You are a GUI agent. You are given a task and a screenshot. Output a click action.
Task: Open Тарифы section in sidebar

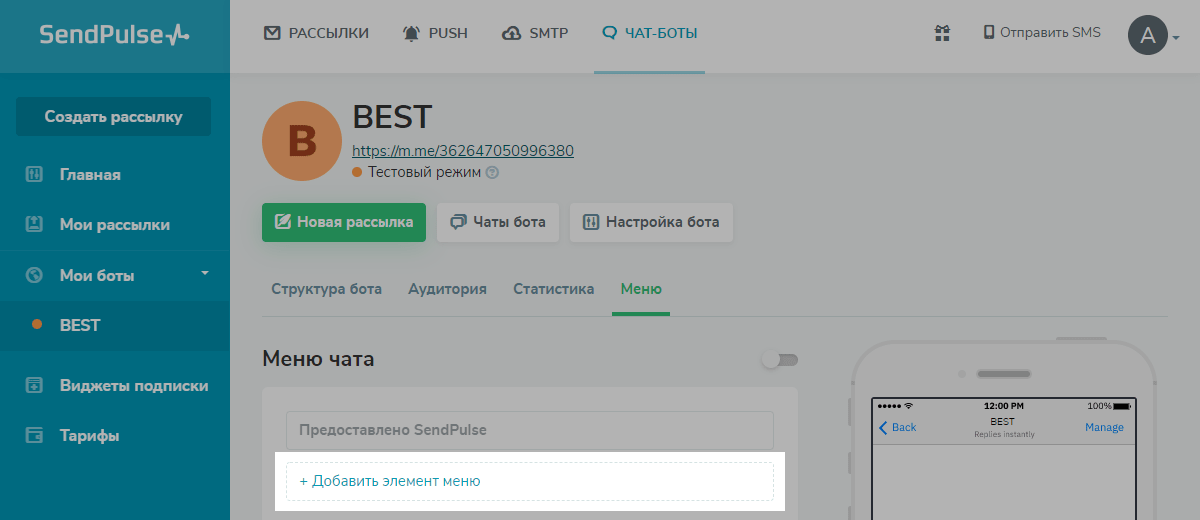(x=89, y=436)
